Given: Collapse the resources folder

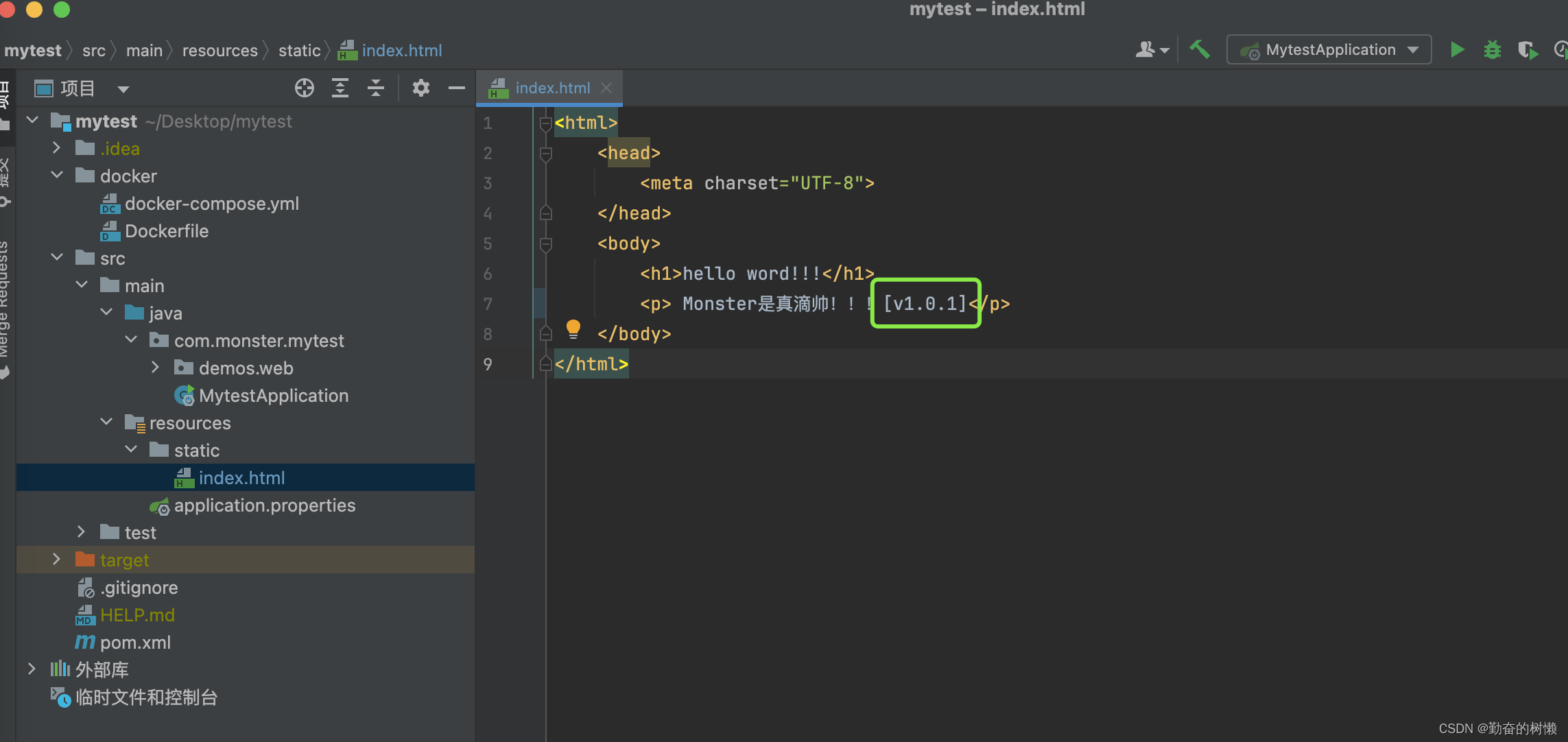Looking at the screenshot, I should [106, 422].
